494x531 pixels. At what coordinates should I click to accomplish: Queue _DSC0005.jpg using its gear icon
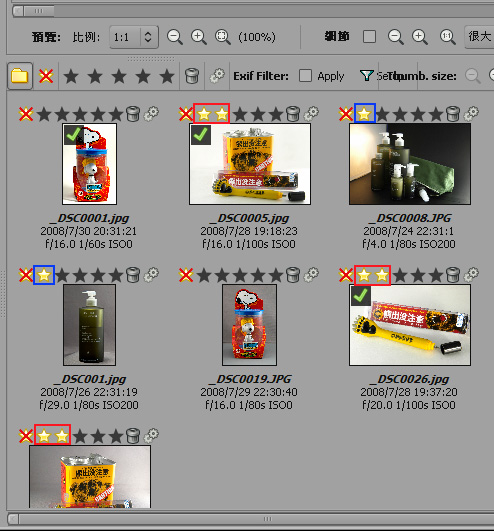(311, 114)
